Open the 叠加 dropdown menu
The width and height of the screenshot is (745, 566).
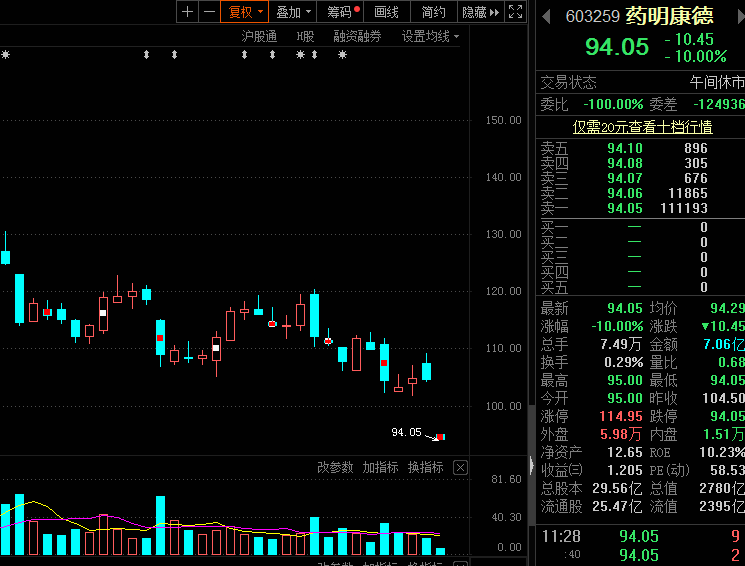pyautogui.click(x=294, y=12)
